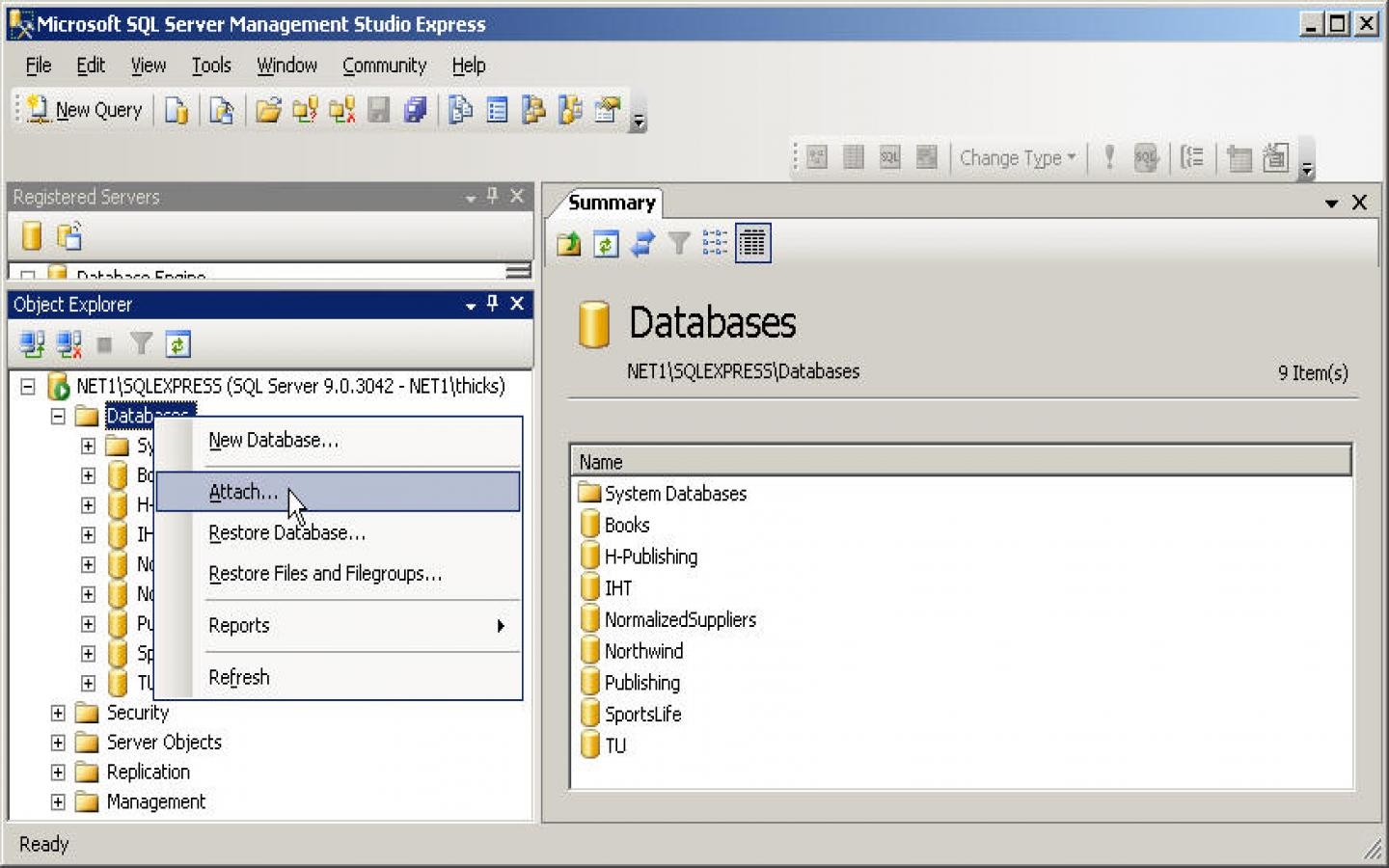This screenshot has width=1389, height=868.
Task: Open the Summary active files dropdown arrow
Action: pyautogui.click(x=1331, y=203)
